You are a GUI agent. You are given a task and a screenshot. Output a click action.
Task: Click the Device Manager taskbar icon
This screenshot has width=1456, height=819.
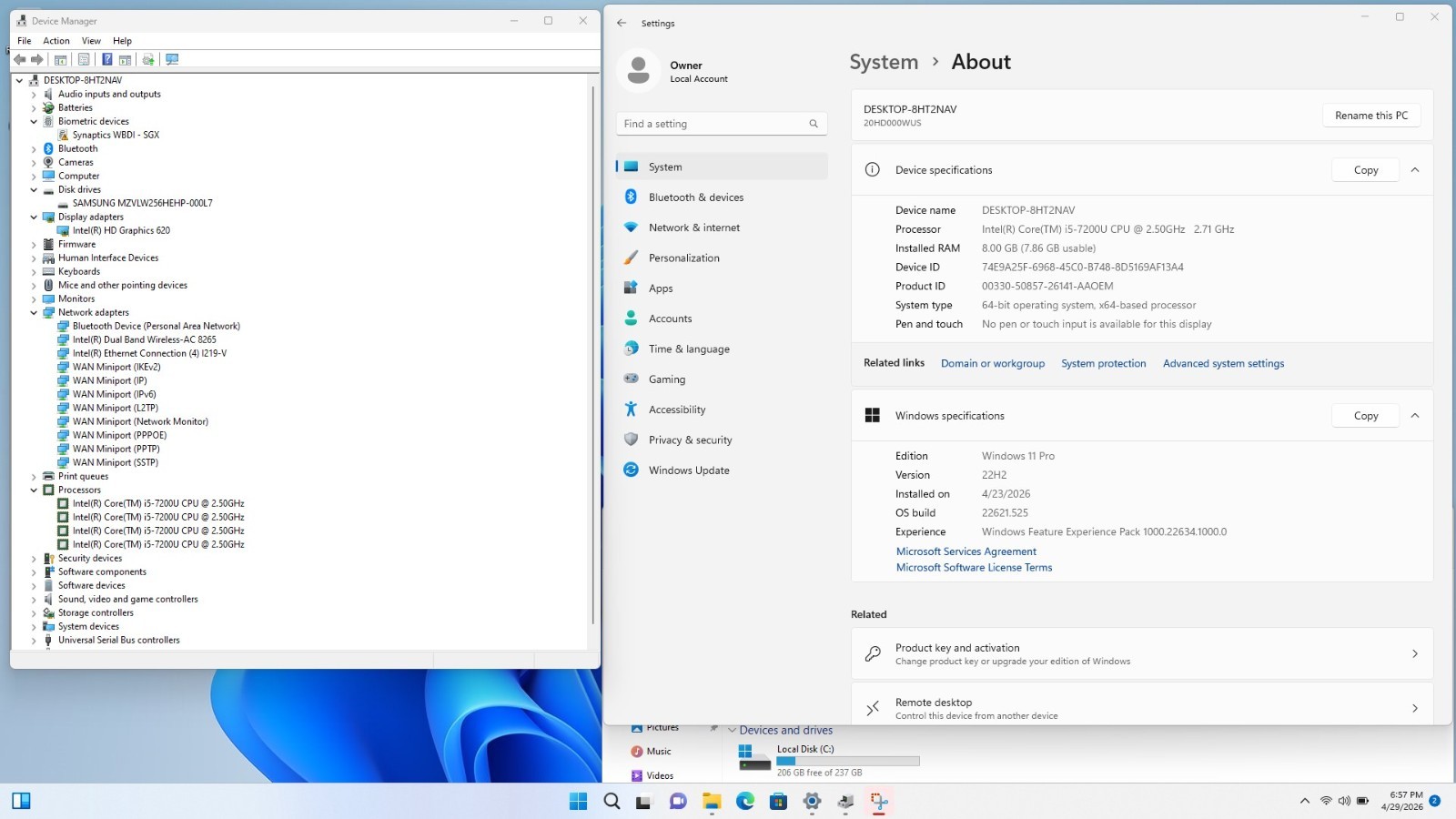click(x=845, y=801)
